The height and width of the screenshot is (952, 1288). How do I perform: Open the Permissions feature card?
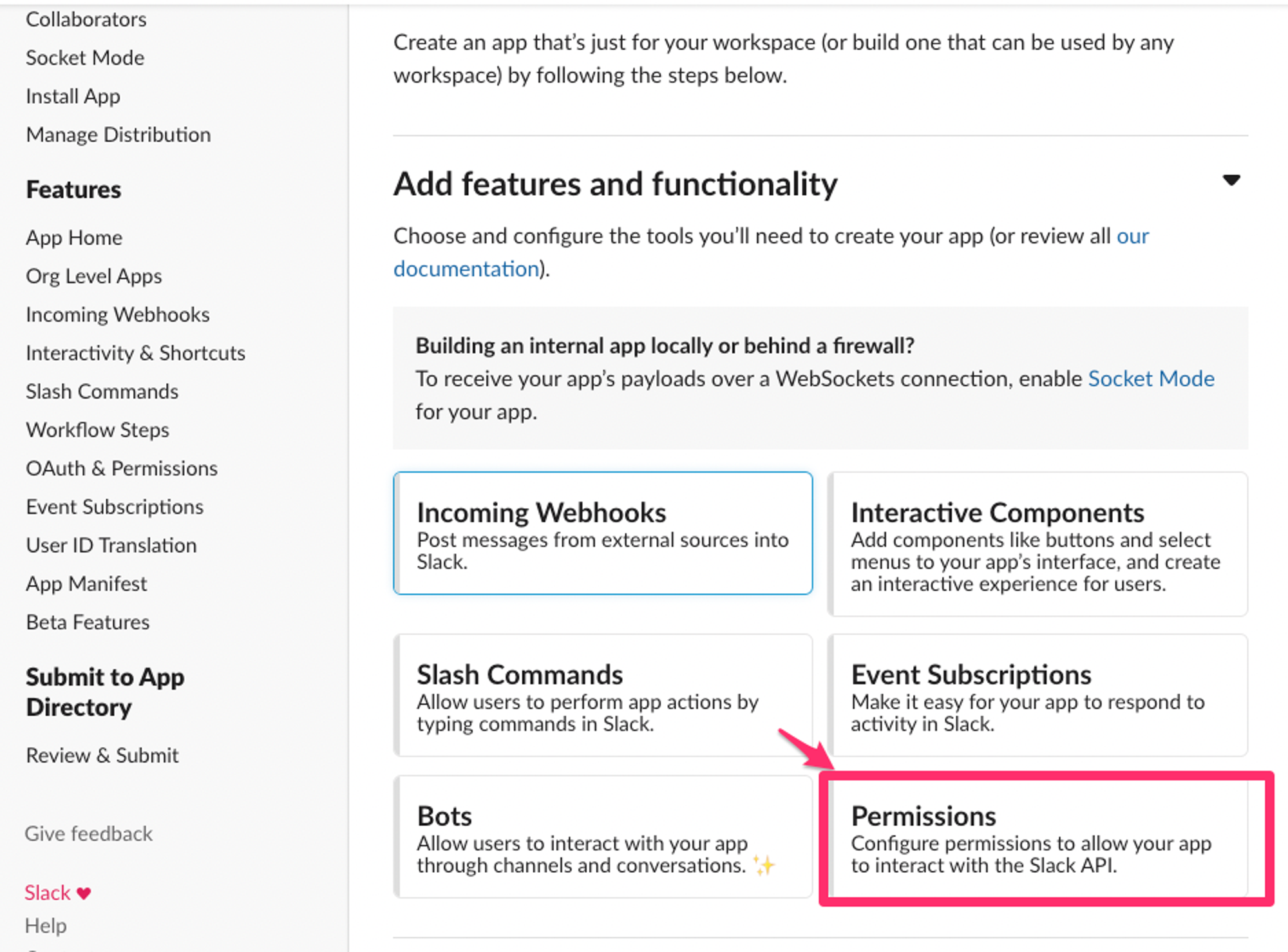pyautogui.click(x=1037, y=837)
